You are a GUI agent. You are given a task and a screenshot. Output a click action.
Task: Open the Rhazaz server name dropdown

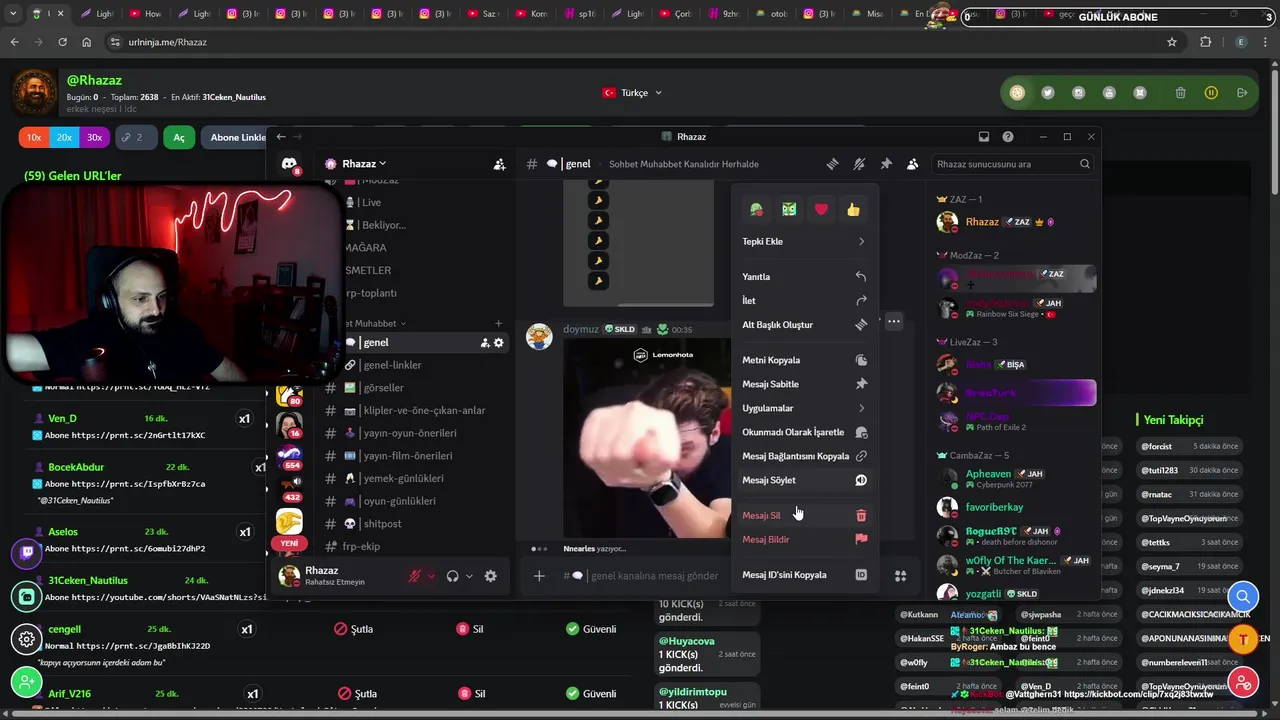(x=364, y=164)
